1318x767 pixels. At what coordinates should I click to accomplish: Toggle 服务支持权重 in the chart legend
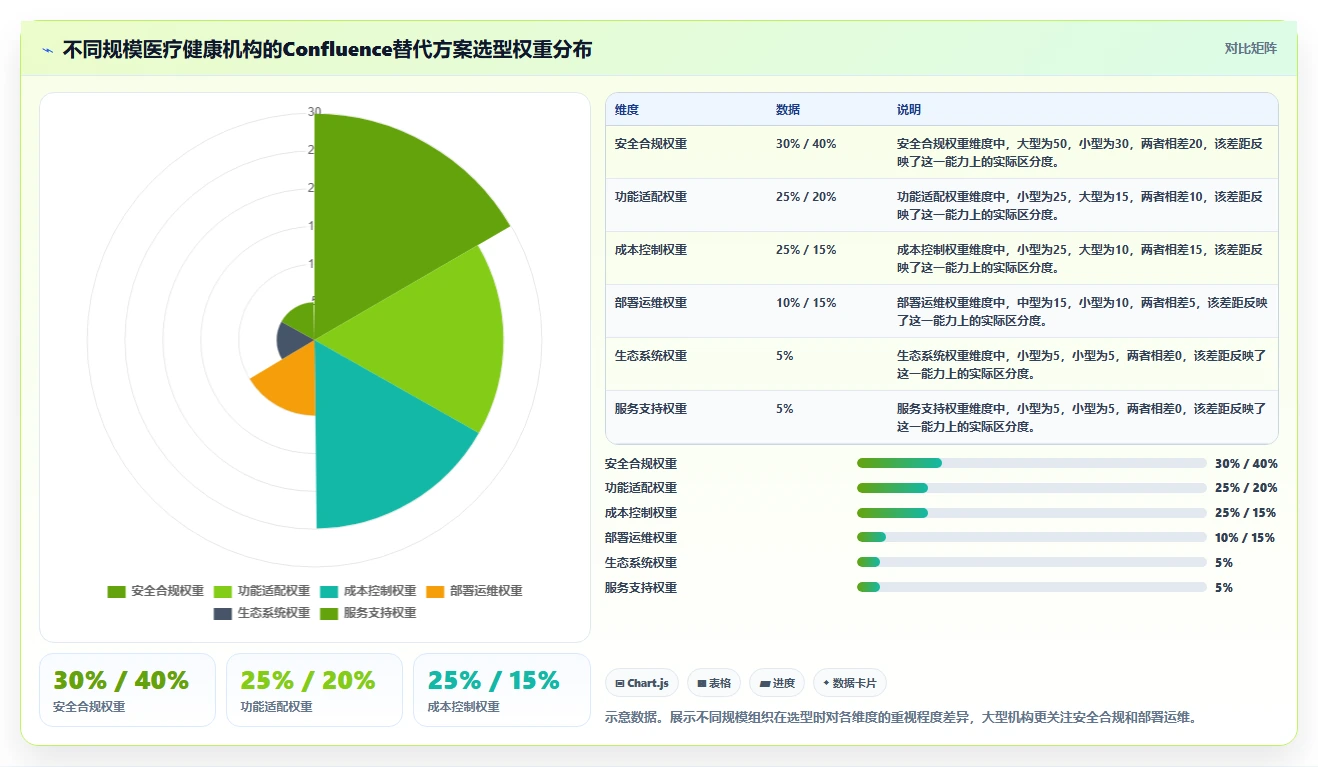368,613
